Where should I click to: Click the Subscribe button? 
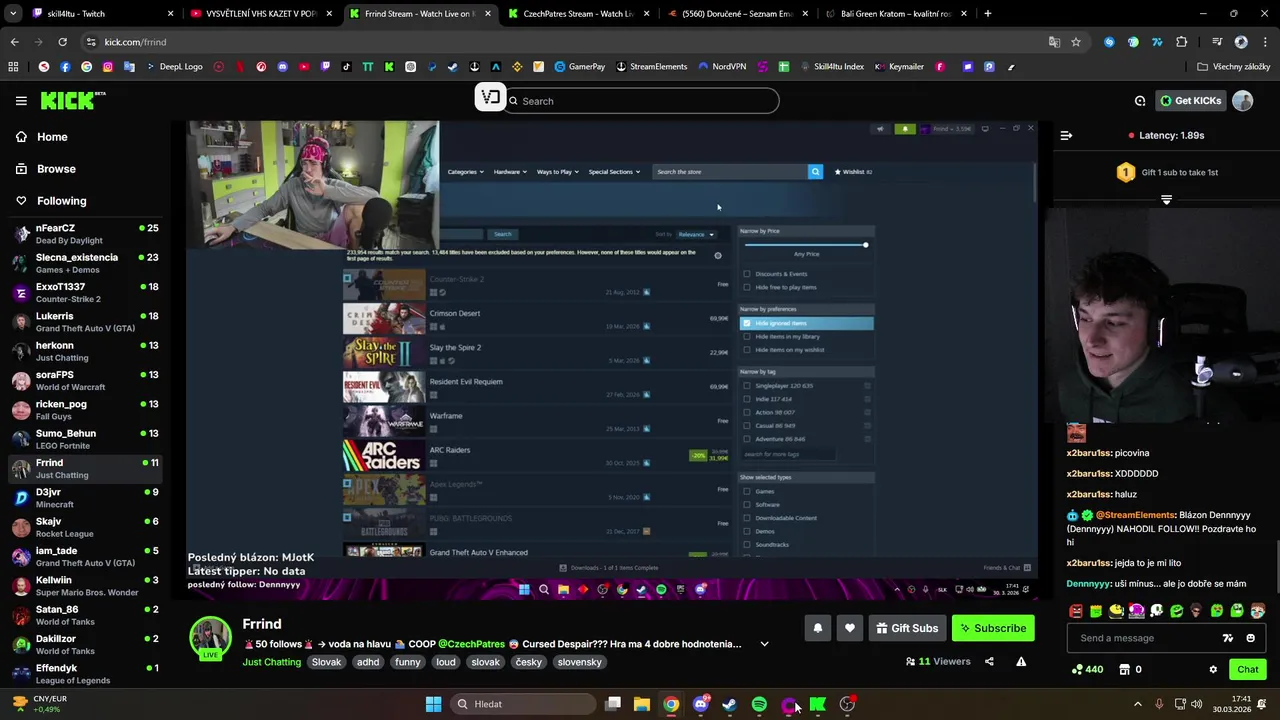pyautogui.click(x=993, y=628)
